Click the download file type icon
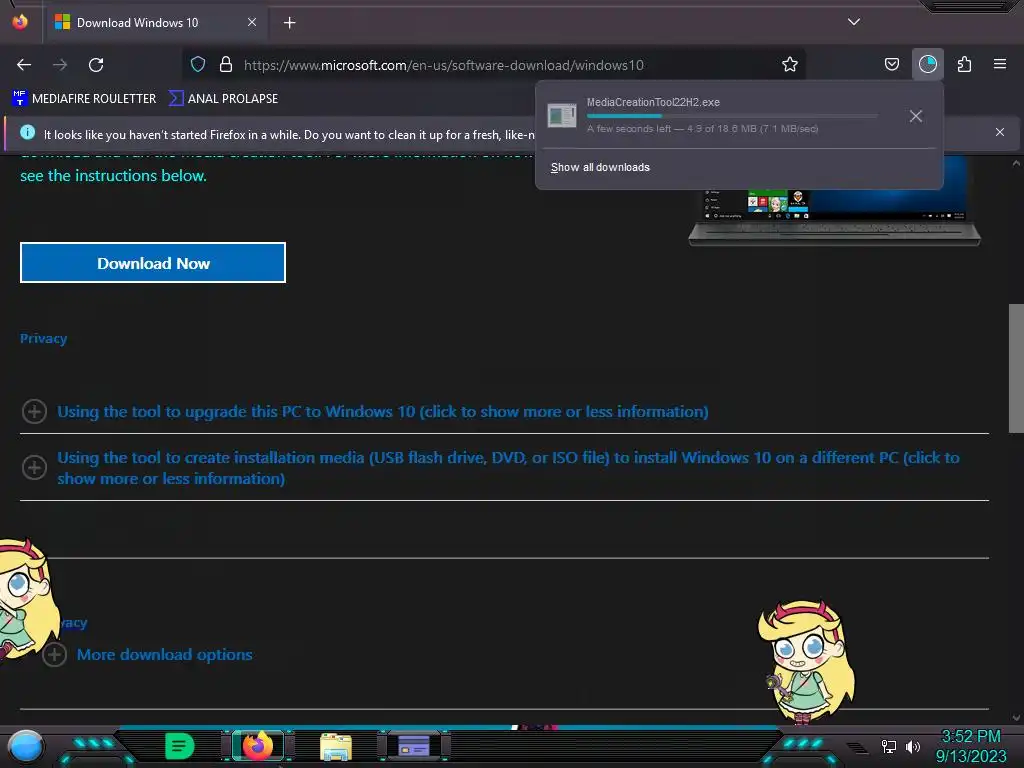The image size is (1024, 768). point(562,116)
